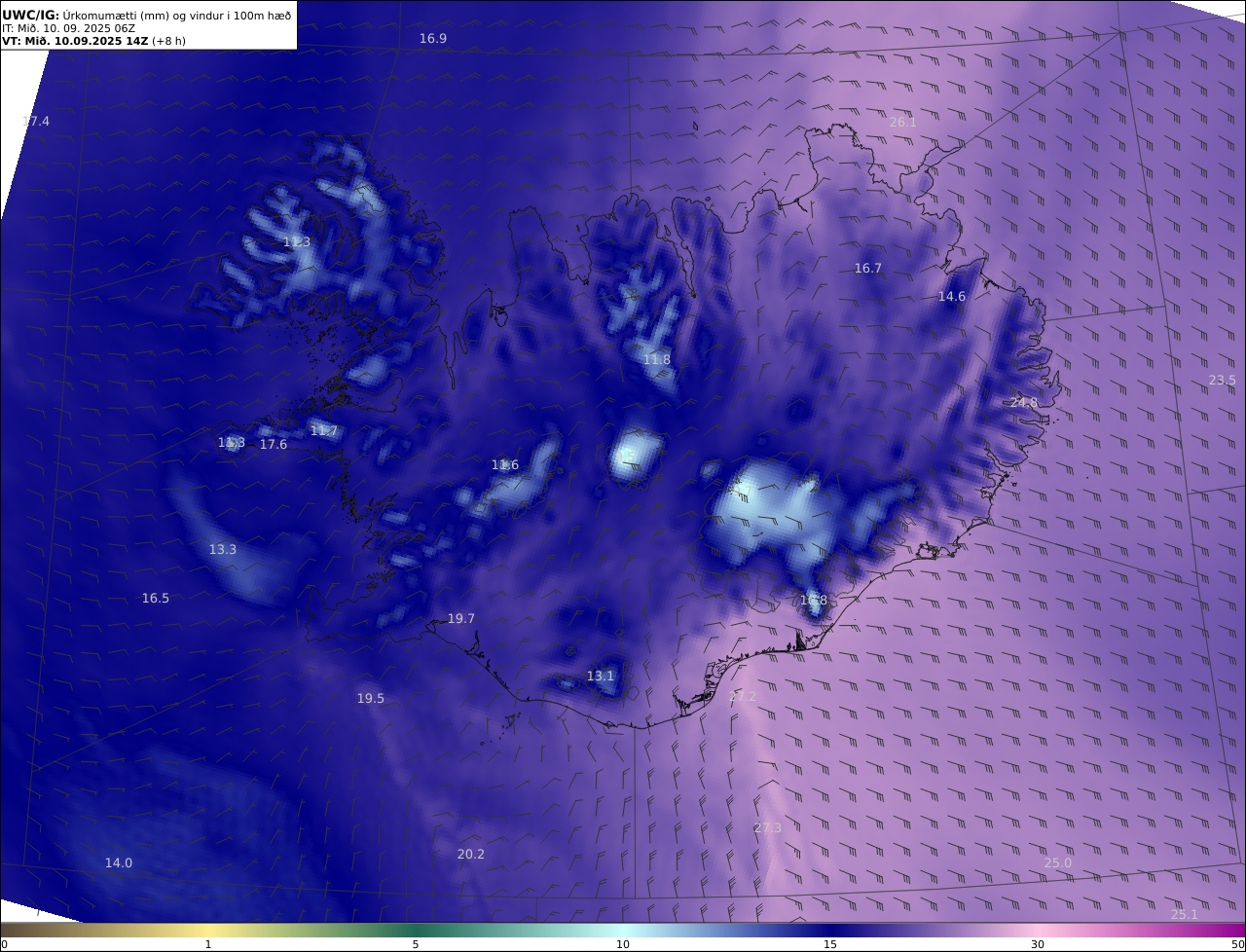This screenshot has height=952, width=1246.
Task: Click the 14.0 value label
Action: (x=119, y=863)
